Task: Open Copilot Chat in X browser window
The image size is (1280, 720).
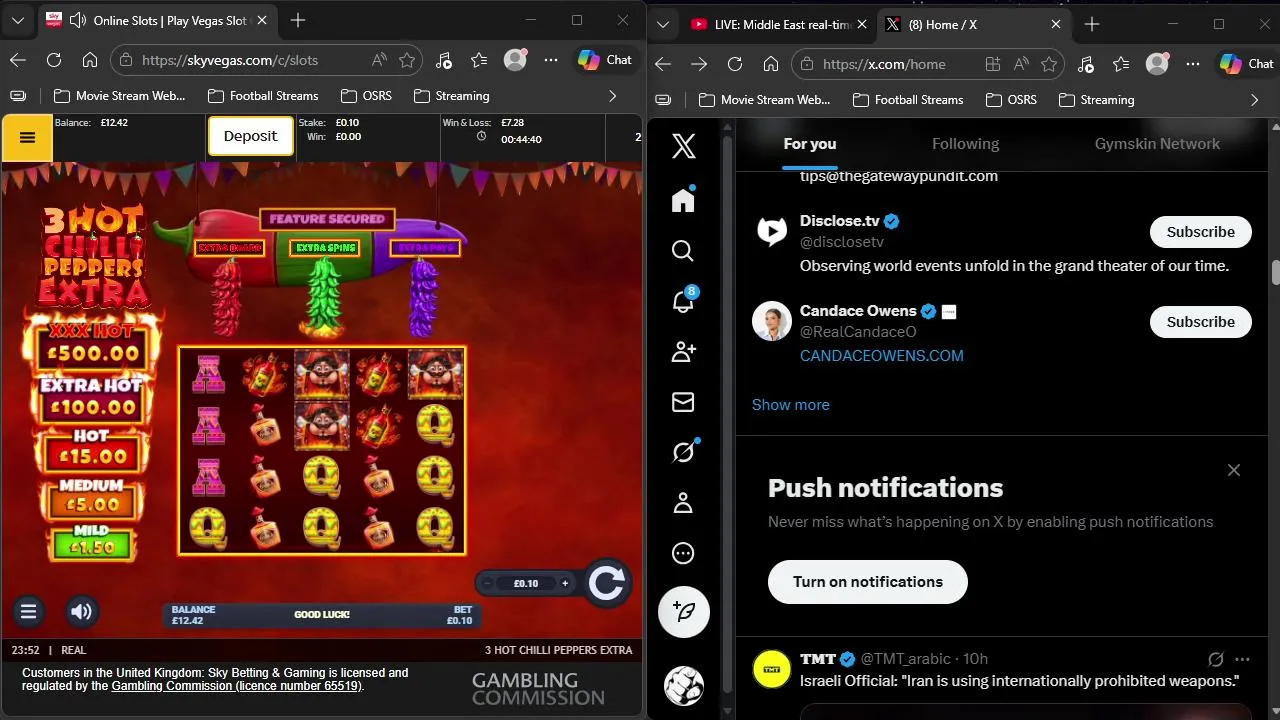Action: 1247,64
